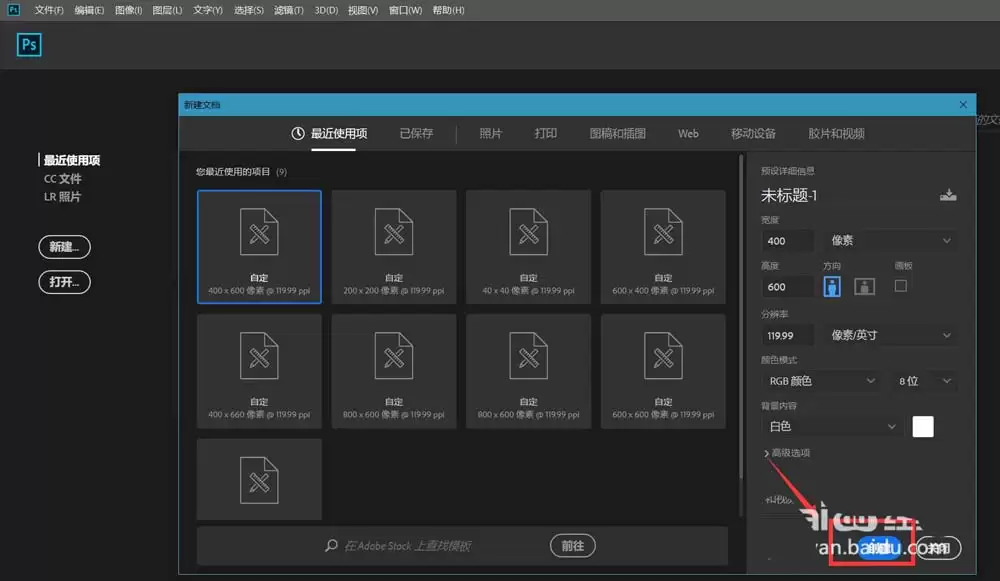Select the unlabeled preset in third row
The height and width of the screenshot is (581, 1000).
tap(259, 479)
